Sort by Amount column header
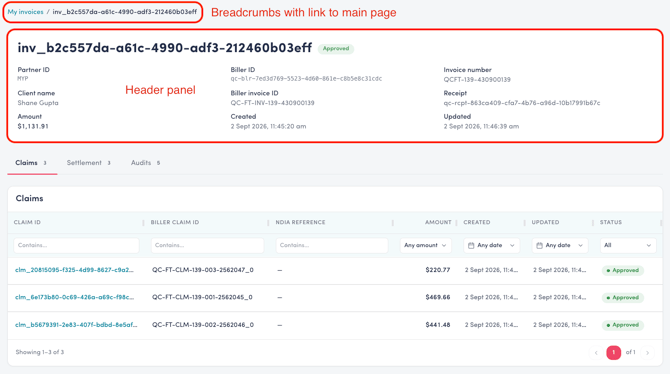 [x=438, y=222]
